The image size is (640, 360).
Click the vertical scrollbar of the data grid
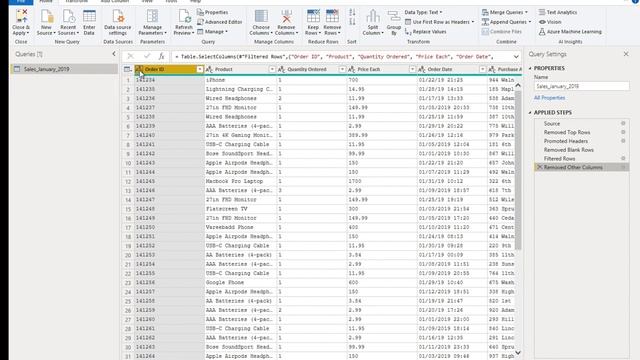pyautogui.click(x=518, y=169)
